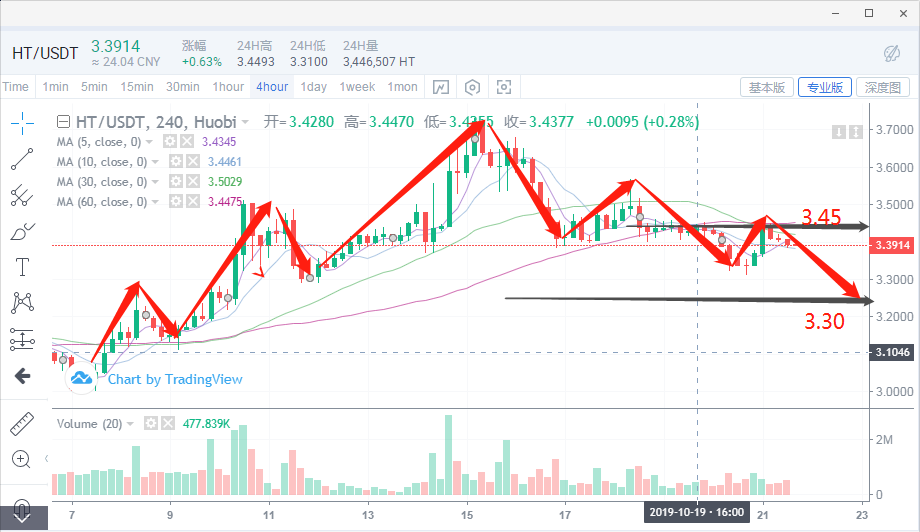The height and width of the screenshot is (532, 920).
Task: Switch to 5min interval
Action: click(94, 87)
